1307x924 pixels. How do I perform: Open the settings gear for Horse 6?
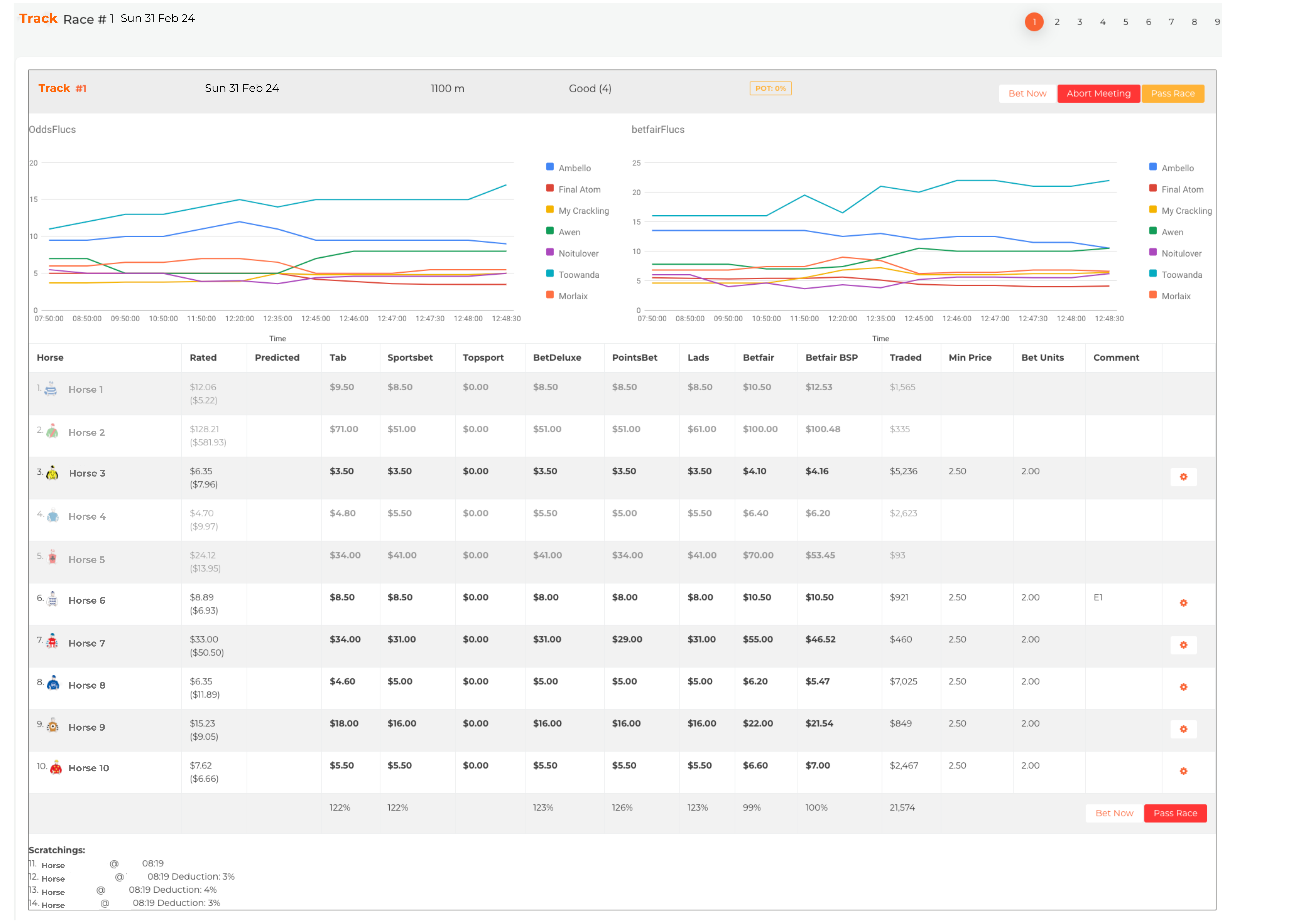tap(1183, 603)
